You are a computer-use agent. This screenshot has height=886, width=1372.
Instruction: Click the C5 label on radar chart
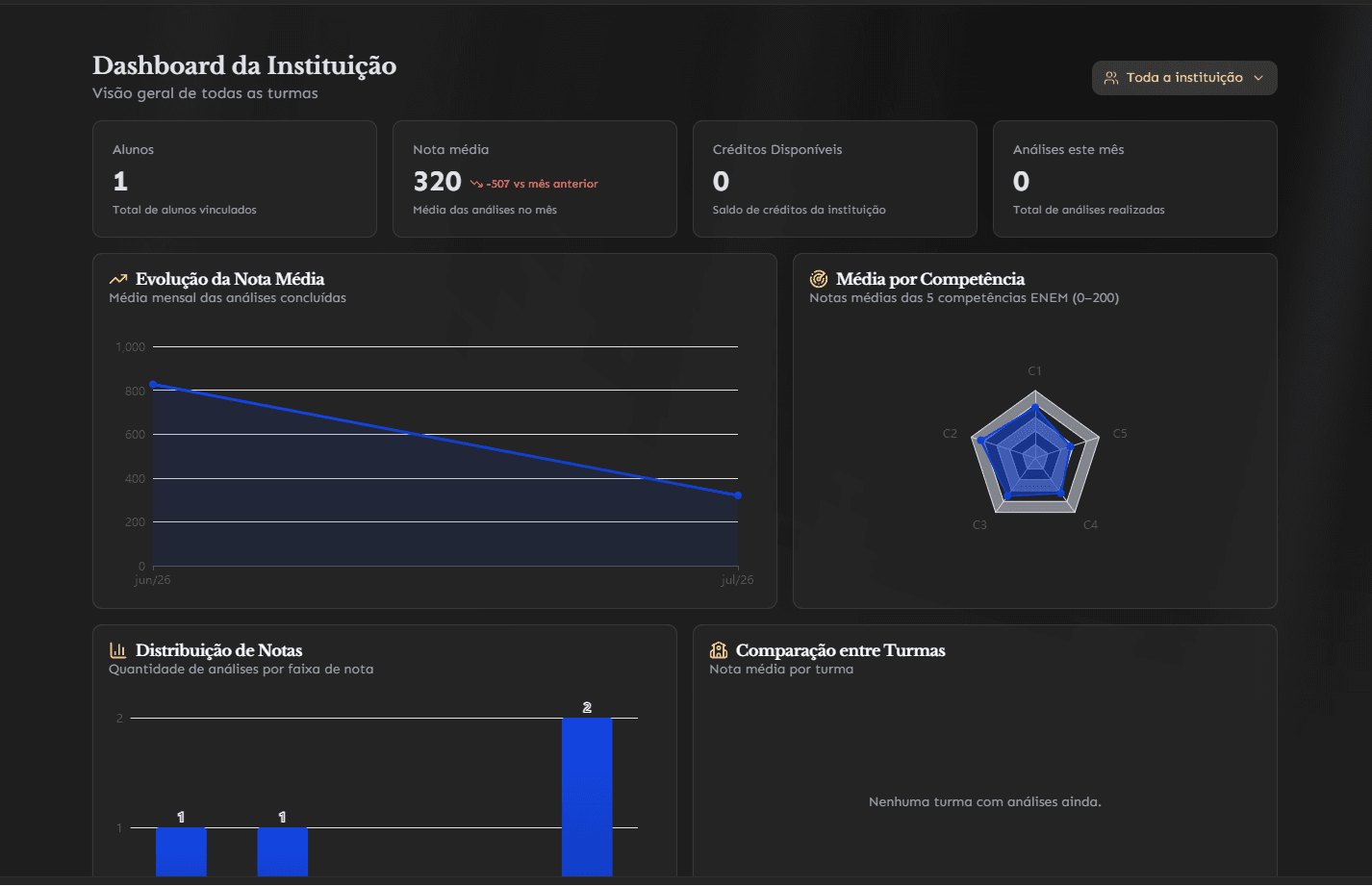pyautogui.click(x=1120, y=434)
